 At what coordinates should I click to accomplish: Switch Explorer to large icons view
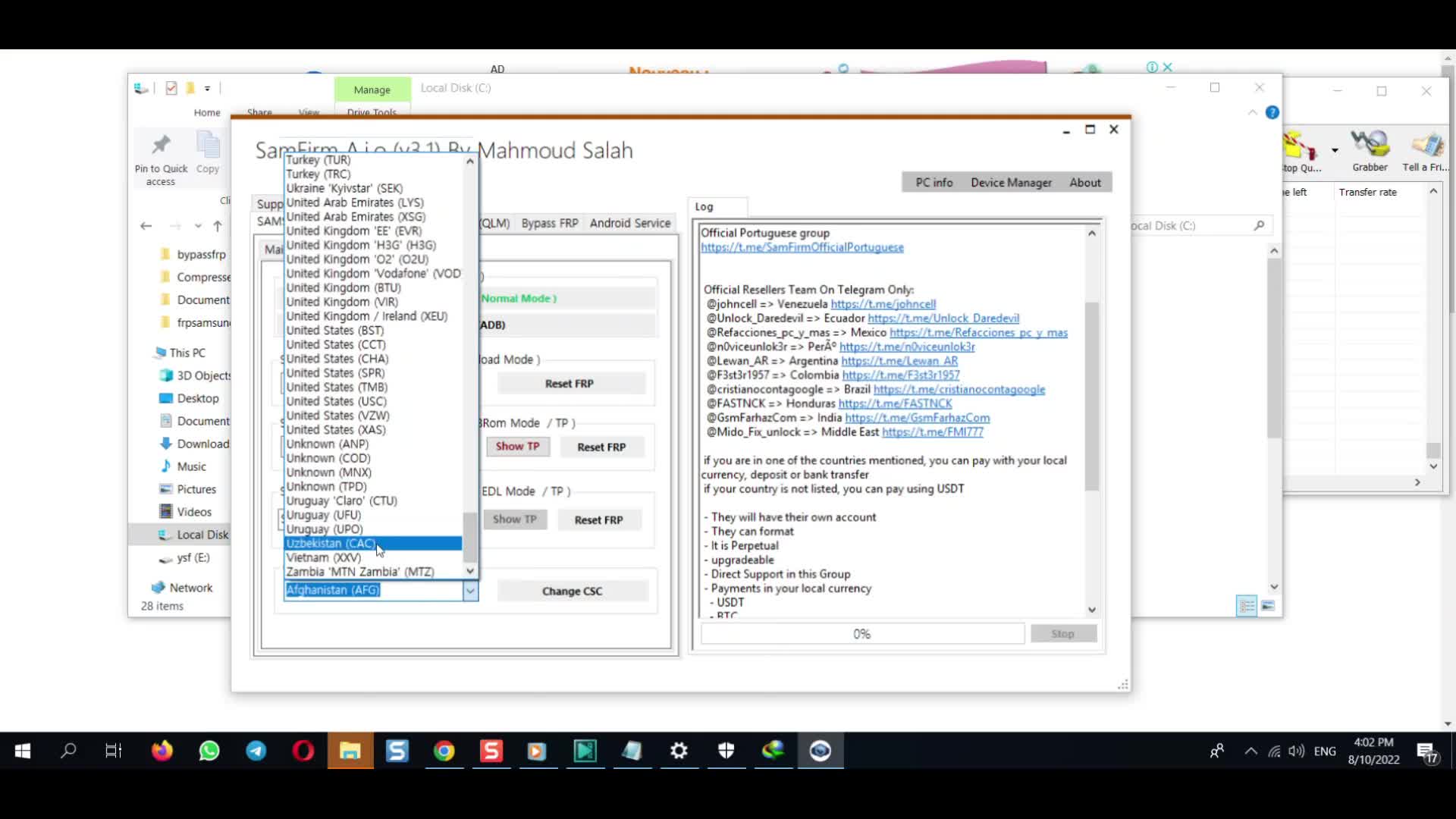coord(1268,606)
